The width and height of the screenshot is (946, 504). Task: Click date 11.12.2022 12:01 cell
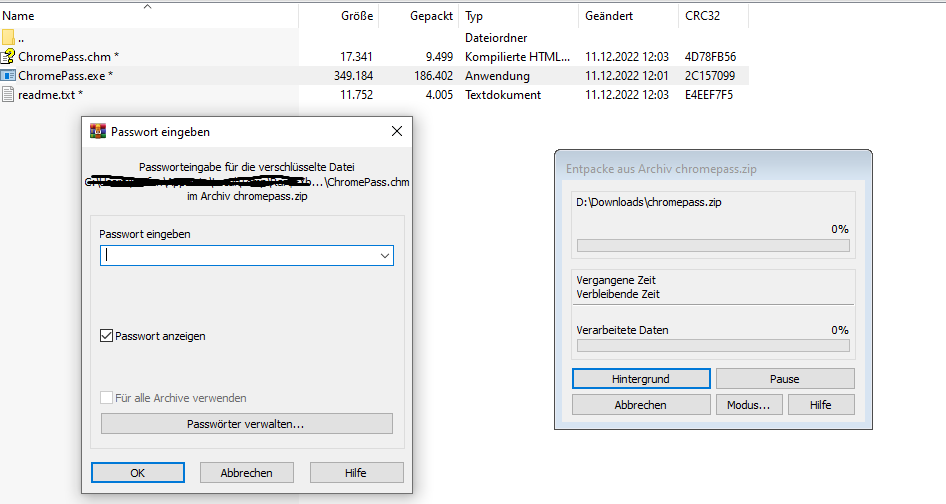[x=627, y=76]
